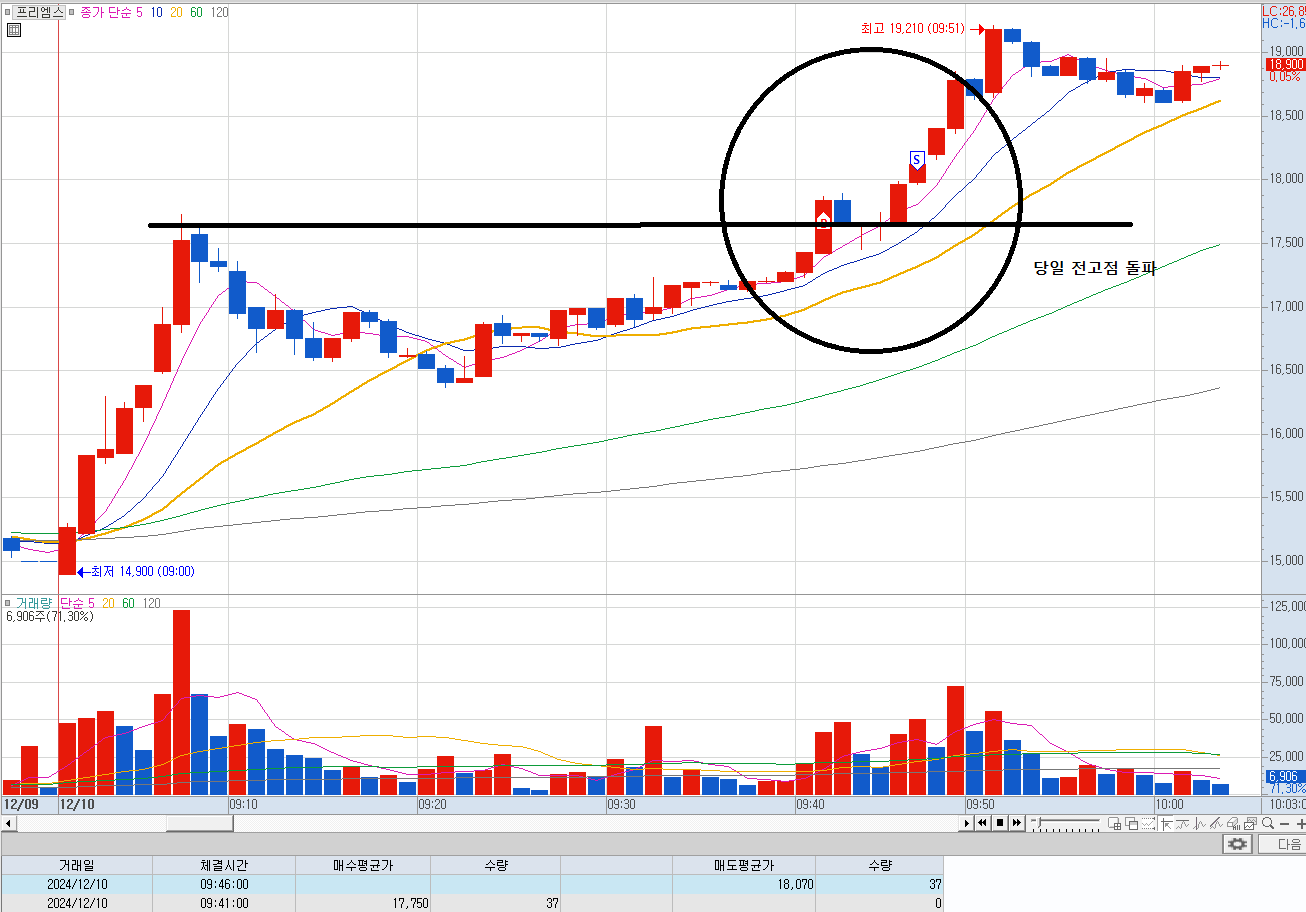Screen dimensions: 1306x912
Task: Select the magenta 5 price moving average
Action: [140, 12]
